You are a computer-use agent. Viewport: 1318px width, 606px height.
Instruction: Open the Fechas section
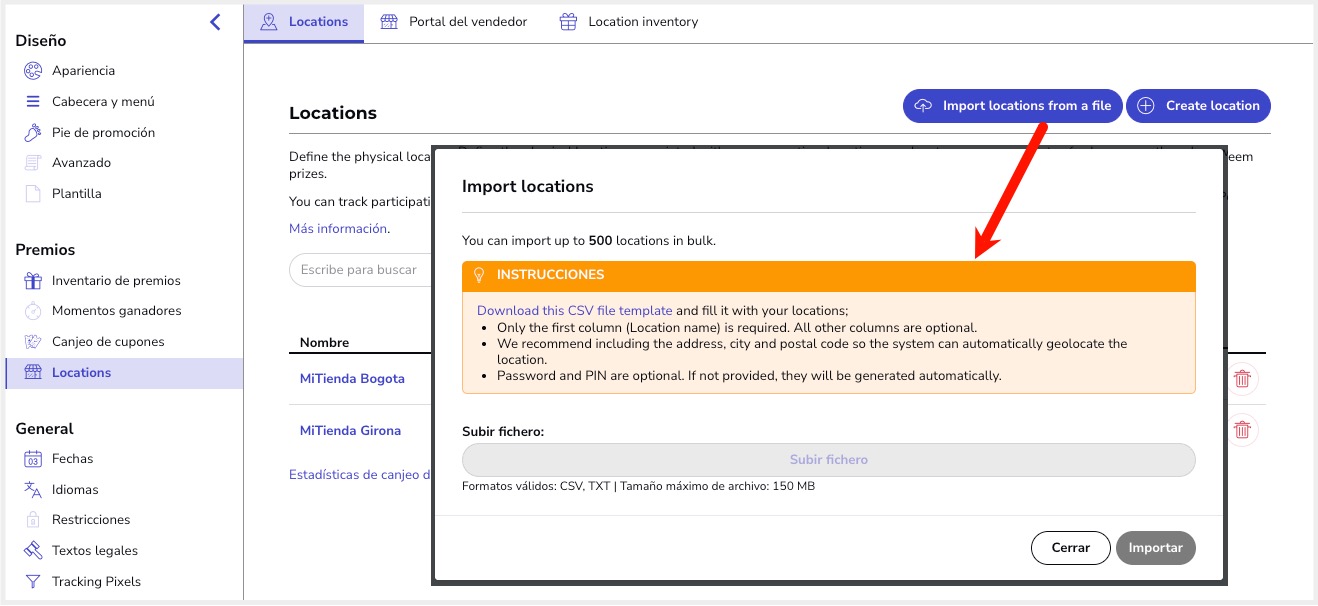(x=72, y=459)
